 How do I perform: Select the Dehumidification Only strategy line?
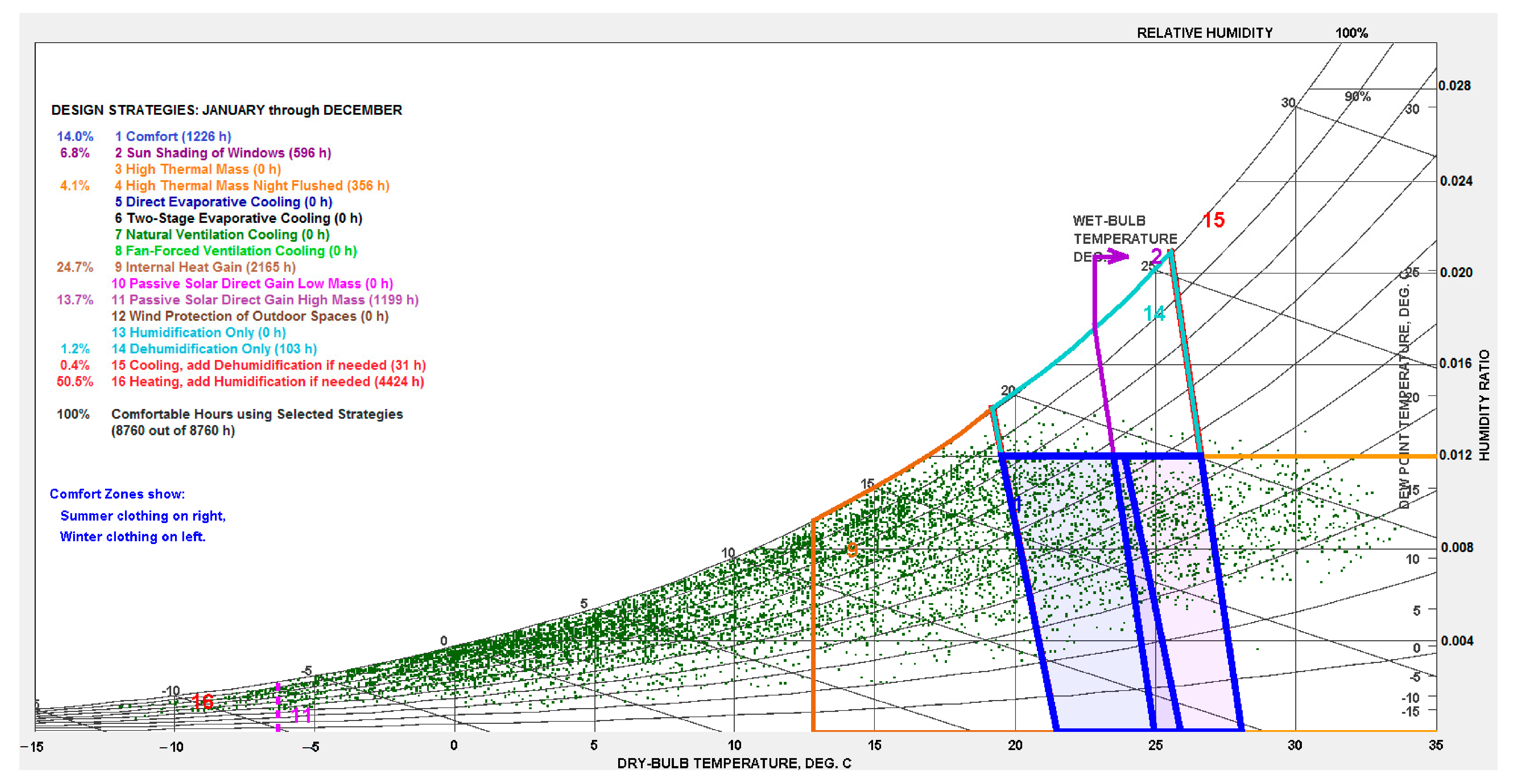pyautogui.click(x=215, y=349)
